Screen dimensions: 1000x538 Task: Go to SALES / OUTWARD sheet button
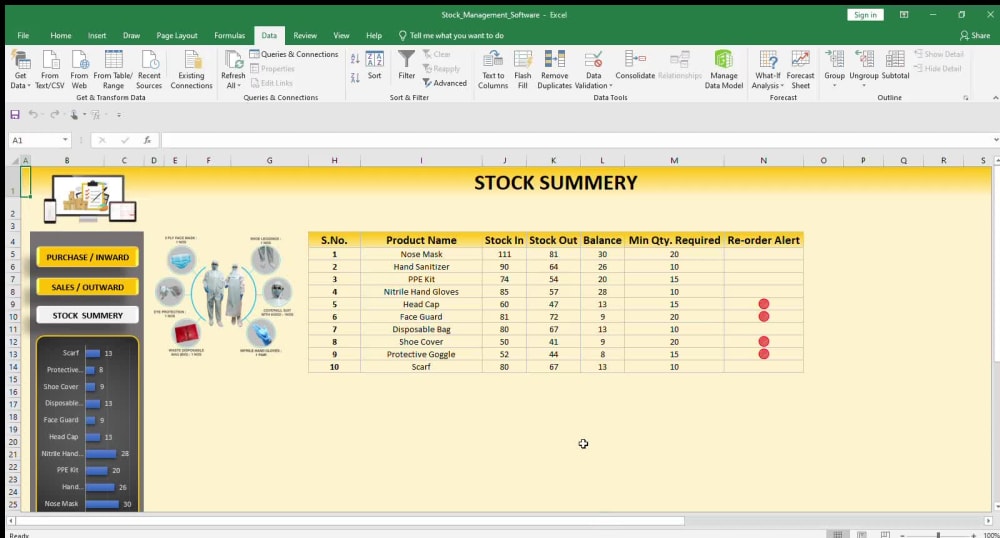(87, 287)
